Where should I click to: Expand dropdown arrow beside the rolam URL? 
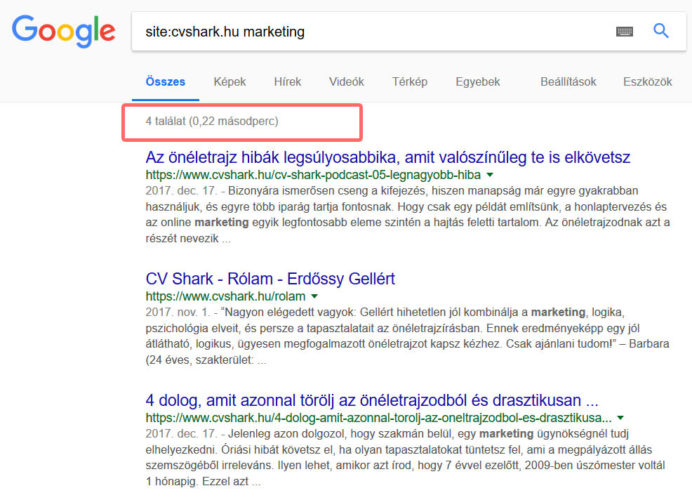pos(314,296)
